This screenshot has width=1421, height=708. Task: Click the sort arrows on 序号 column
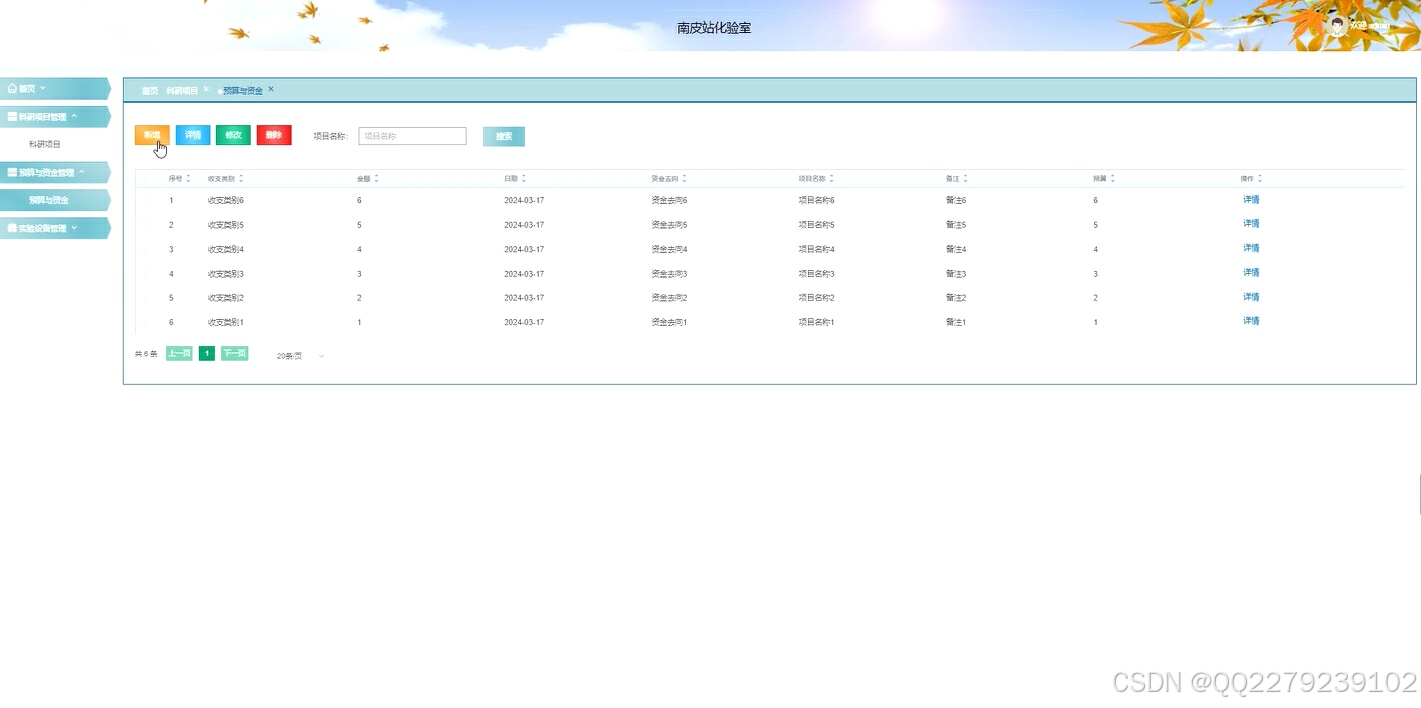[x=187, y=177]
